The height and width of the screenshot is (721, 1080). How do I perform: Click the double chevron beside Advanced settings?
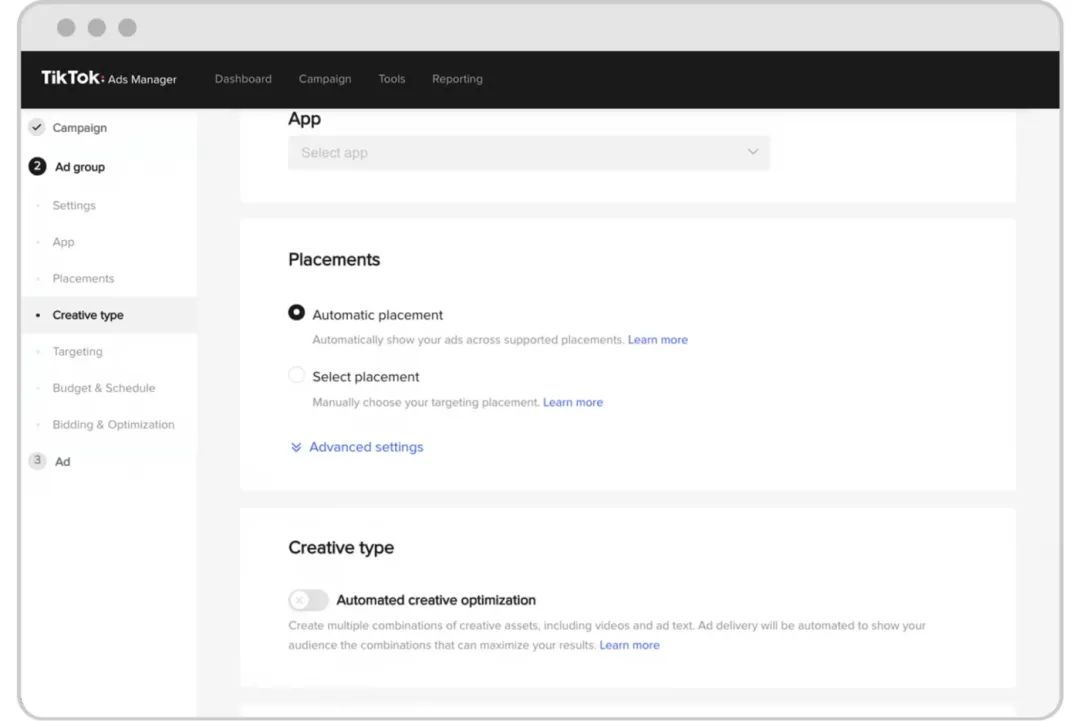click(296, 447)
